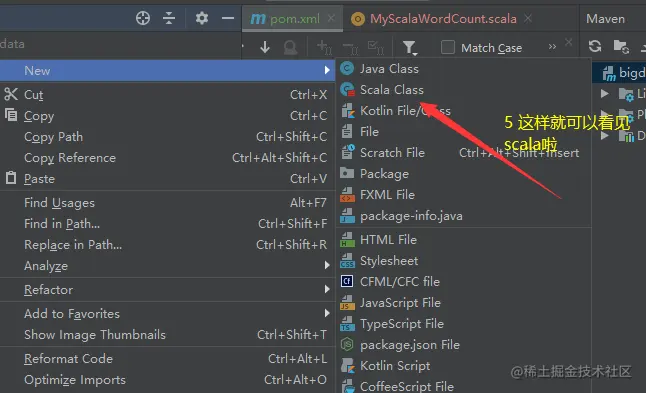Close the pom.xml tab
646x393 pixels.
pos(331,19)
